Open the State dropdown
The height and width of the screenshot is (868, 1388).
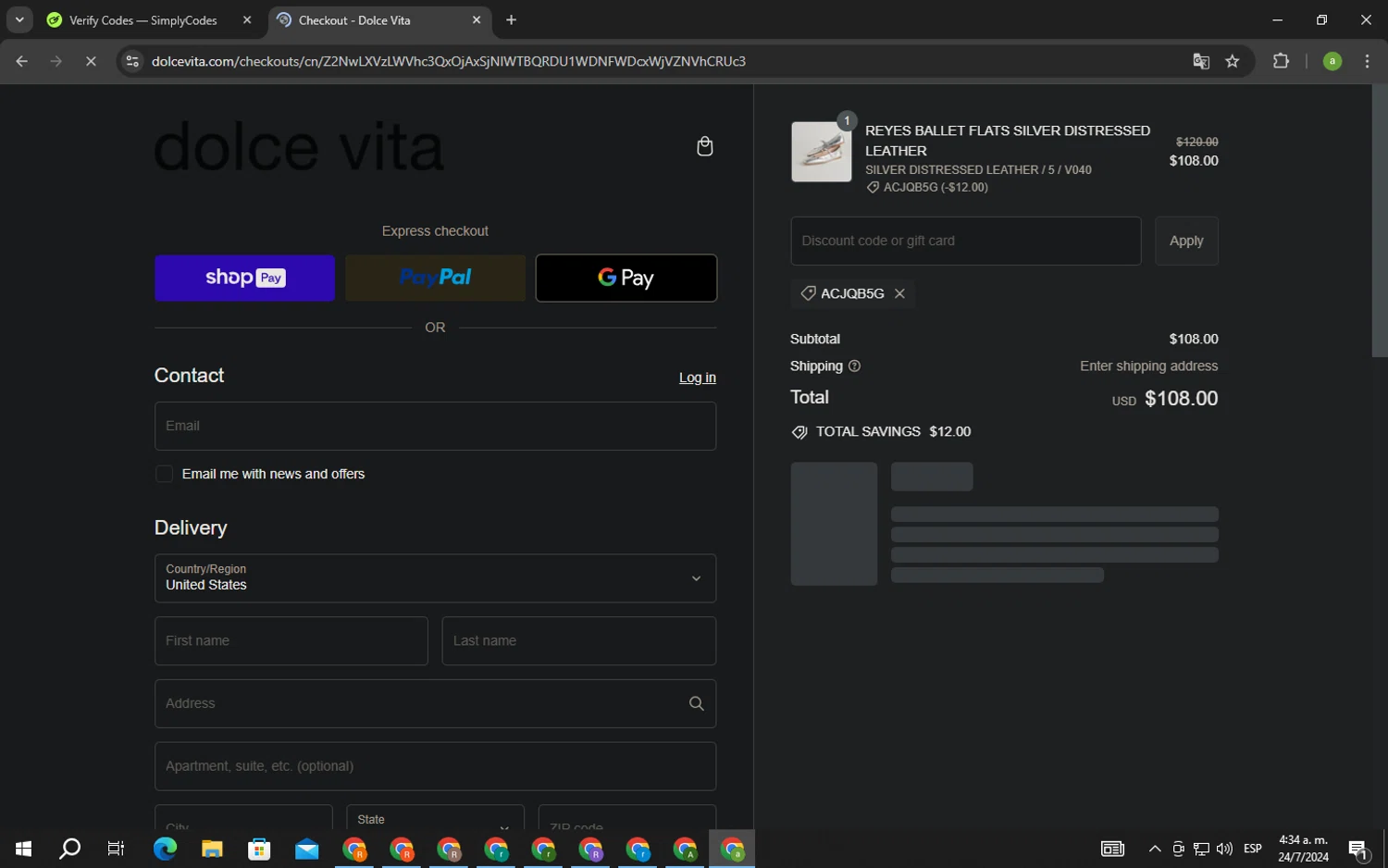pos(435,819)
